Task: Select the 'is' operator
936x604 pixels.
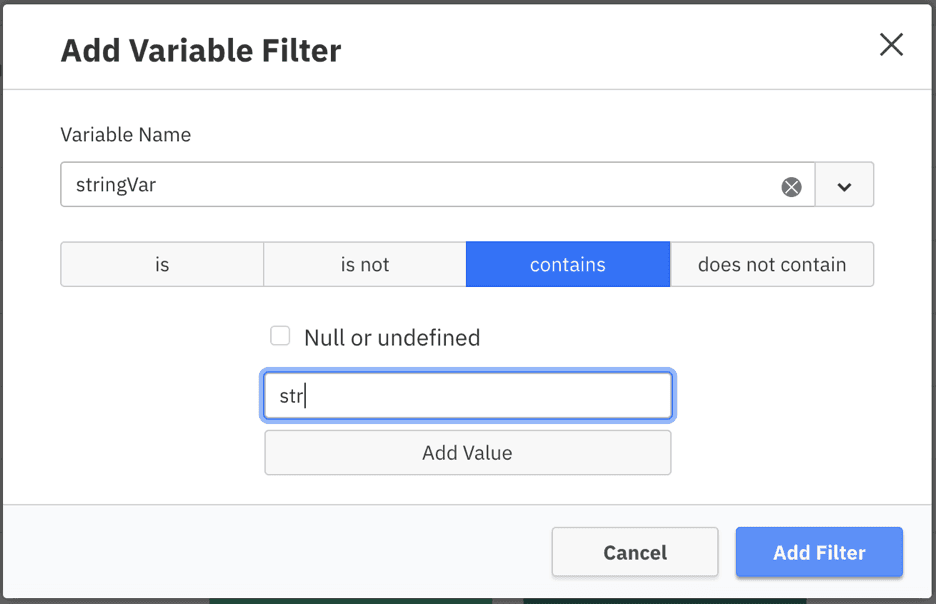Action: pos(162,264)
